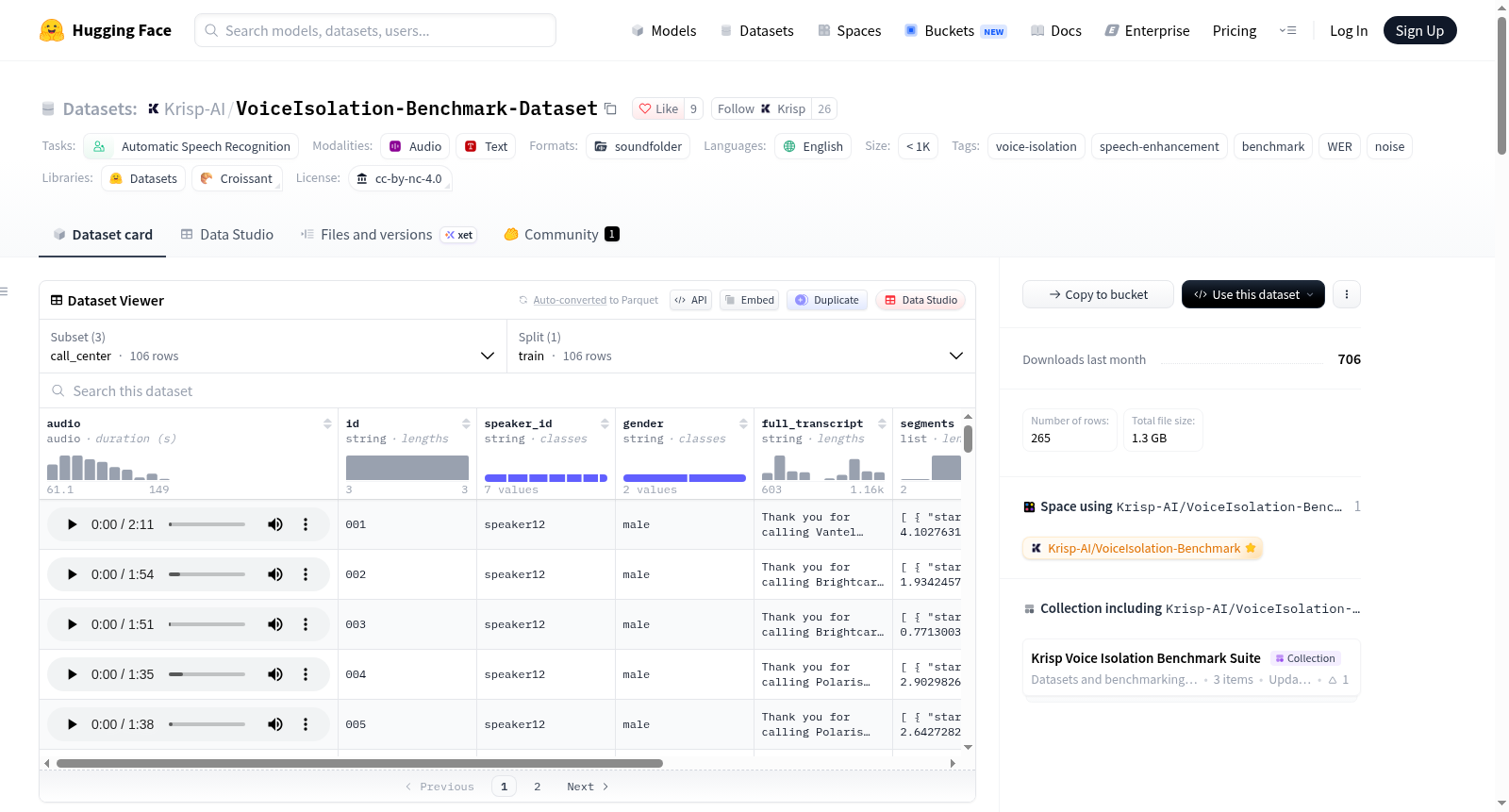Open Models in the top navigation

click(x=664, y=30)
